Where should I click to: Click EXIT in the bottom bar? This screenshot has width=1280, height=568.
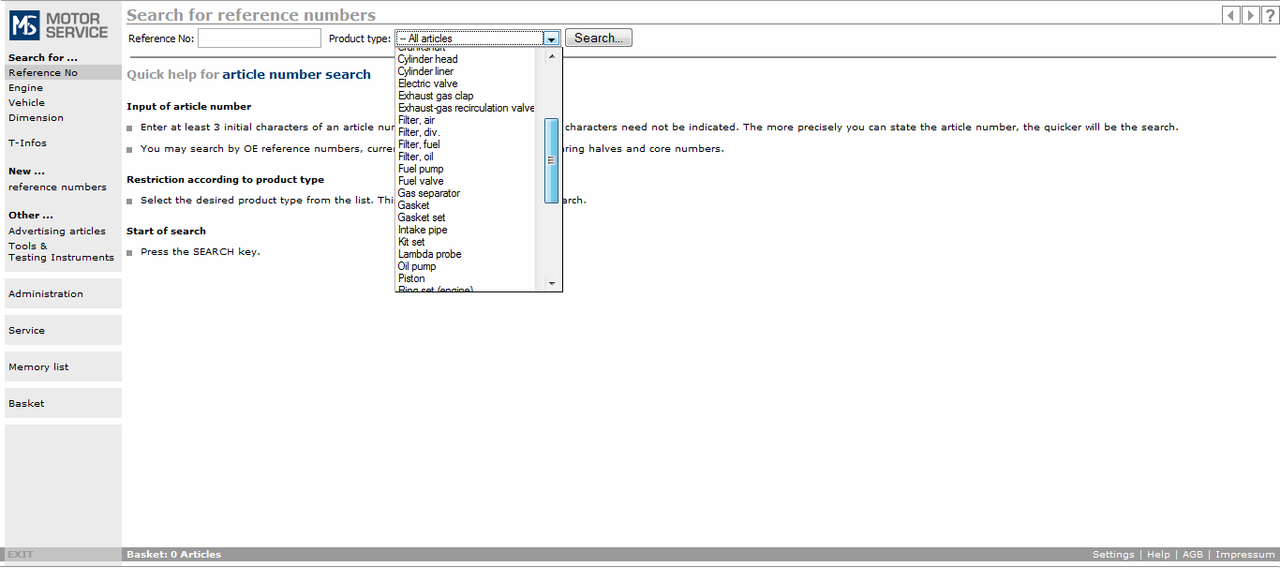[x=21, y=554]
